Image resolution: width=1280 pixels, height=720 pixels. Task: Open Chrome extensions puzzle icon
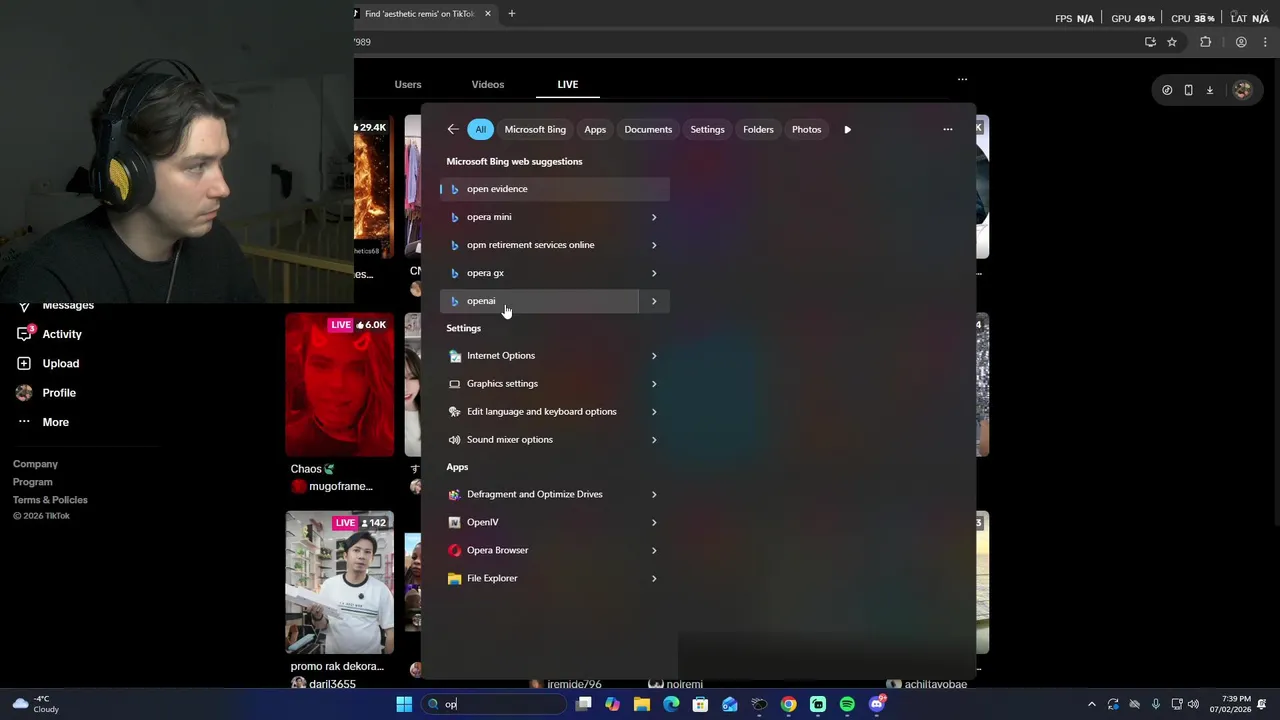click(x=1205, y=42)
